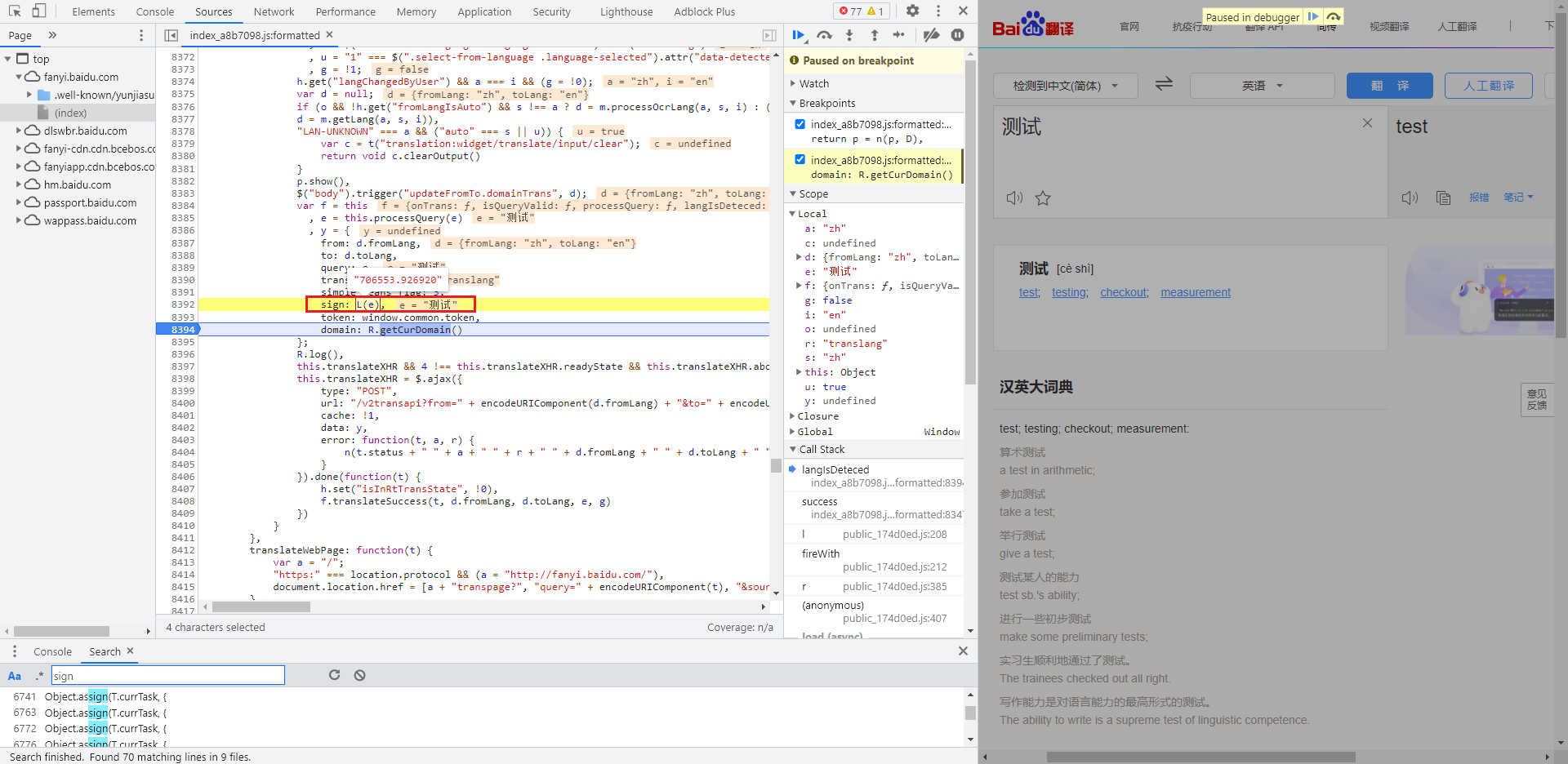The image size is (1568, 764).
Task: Step out of current function
Action: click(874, 35)
